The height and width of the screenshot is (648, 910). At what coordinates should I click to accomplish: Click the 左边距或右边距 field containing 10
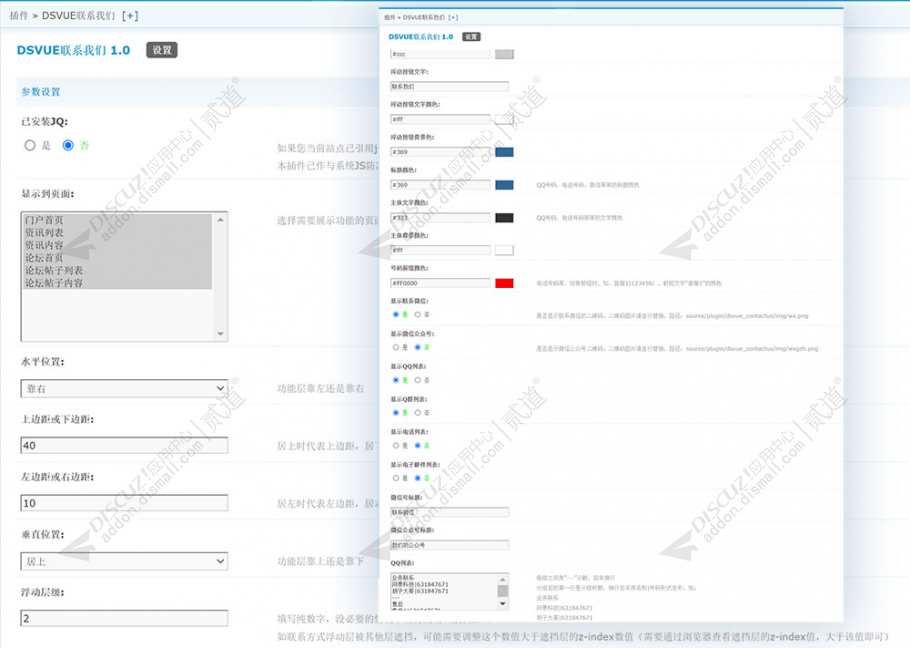click(x=124, y=503)
